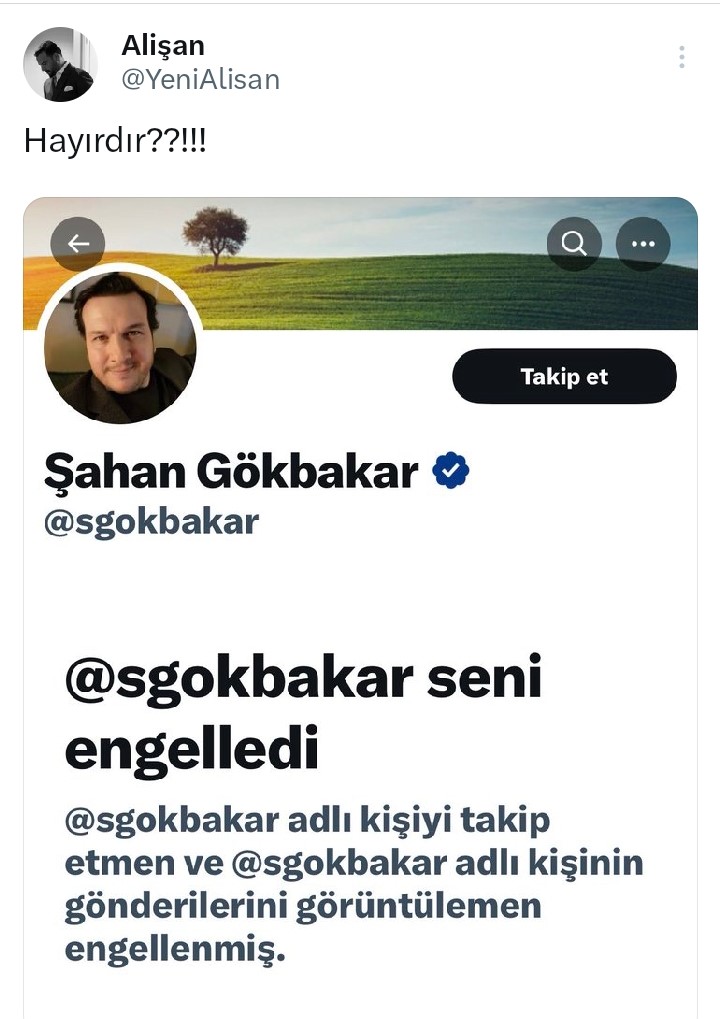This screenshot has width=720, height=1019.
Task: Click the Şahan Gökbakar profile name
Action: coord(231,472)
